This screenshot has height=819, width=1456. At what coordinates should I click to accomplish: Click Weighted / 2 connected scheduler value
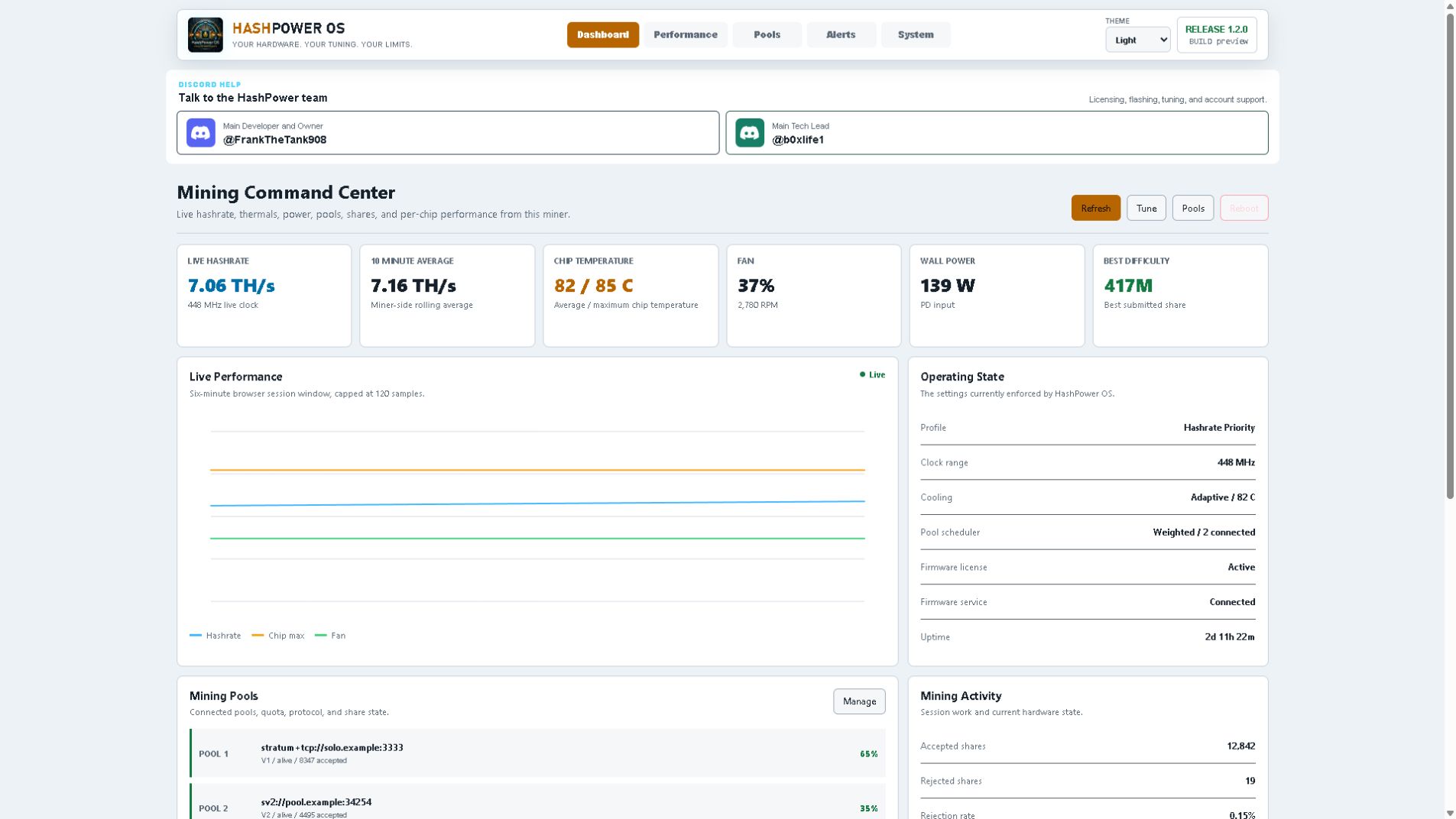(1204, 533)
